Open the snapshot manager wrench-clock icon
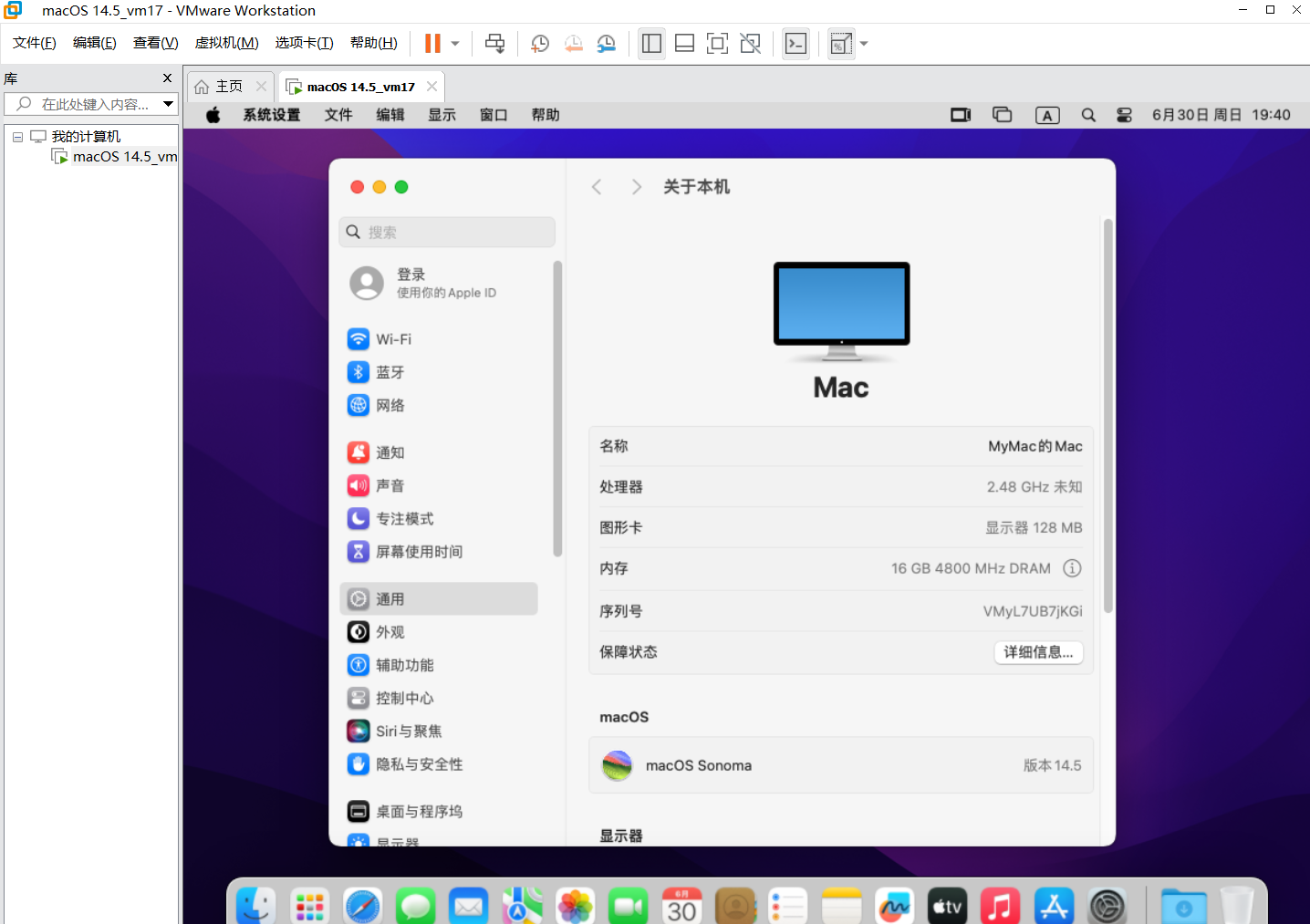 606,44
